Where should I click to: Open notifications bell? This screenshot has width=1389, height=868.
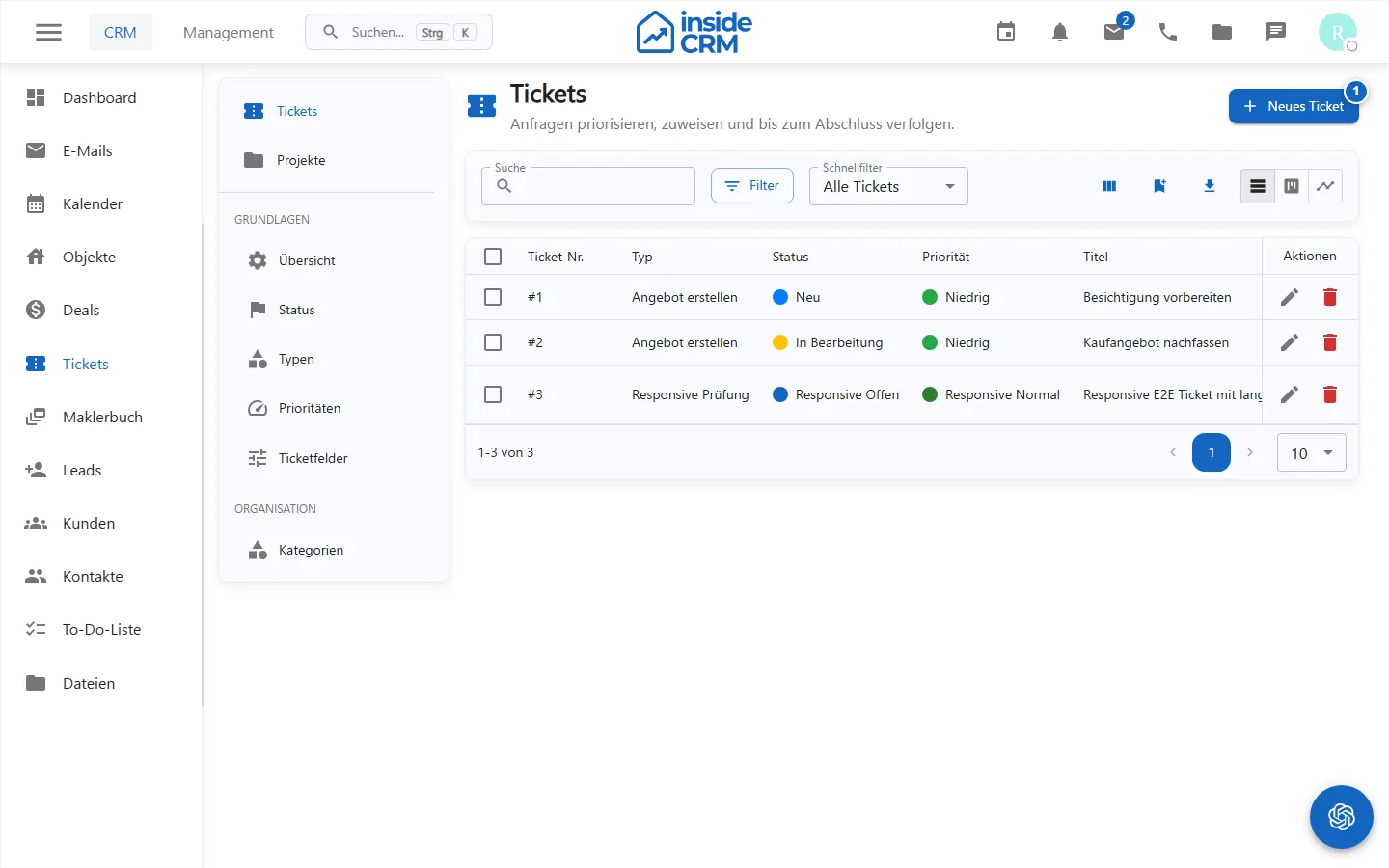pos(1060,32)
